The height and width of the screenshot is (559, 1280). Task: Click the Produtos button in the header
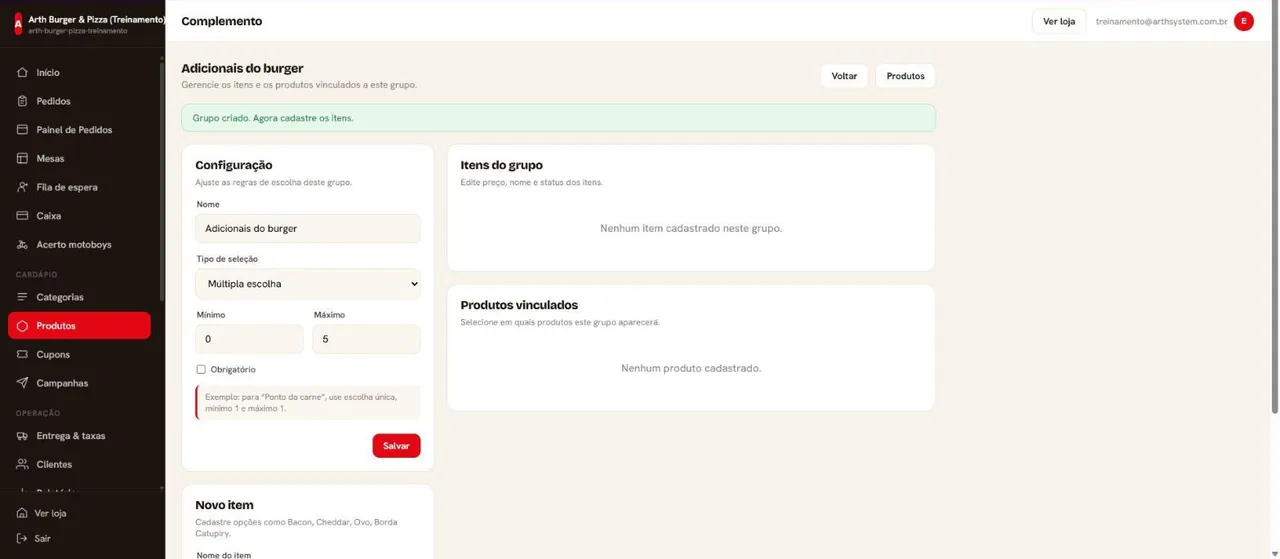905,76
